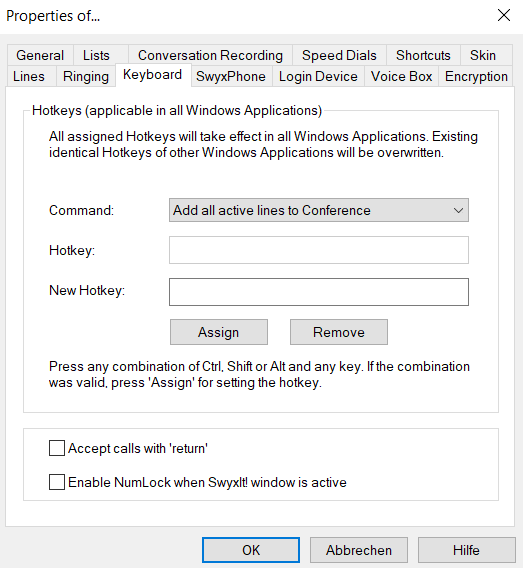The width and height of the screenshot is (523, 568).
Task: Show the Shortcuts tab
Action: point(423,55)
